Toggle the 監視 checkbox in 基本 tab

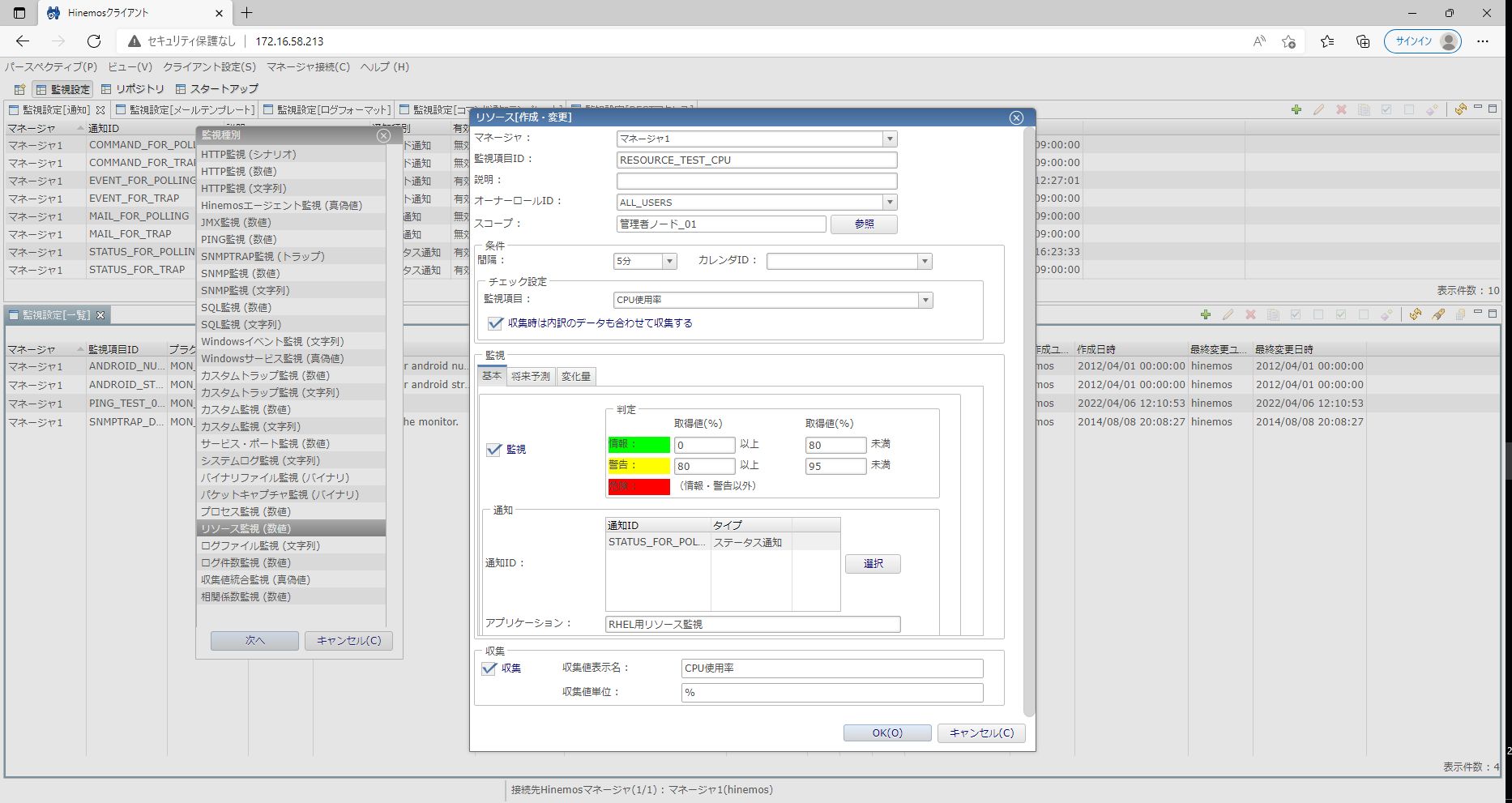[x=493, y=450]
